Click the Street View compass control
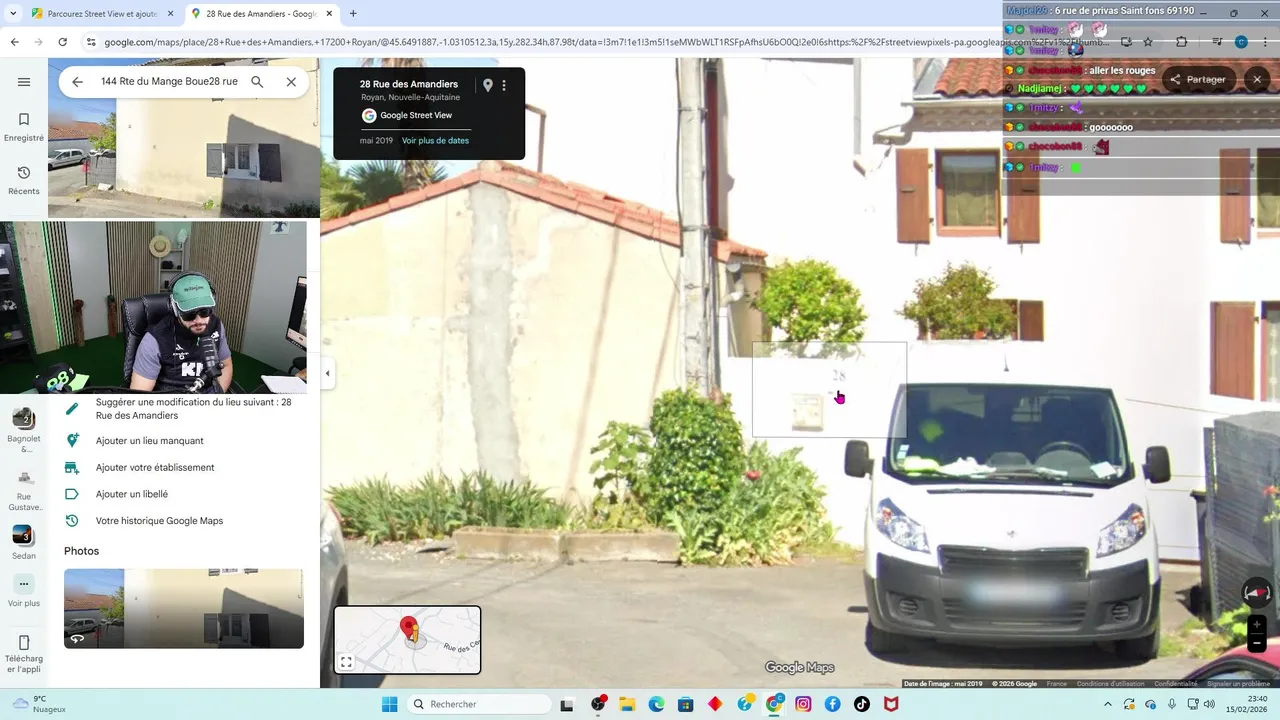 point(1257,593)
